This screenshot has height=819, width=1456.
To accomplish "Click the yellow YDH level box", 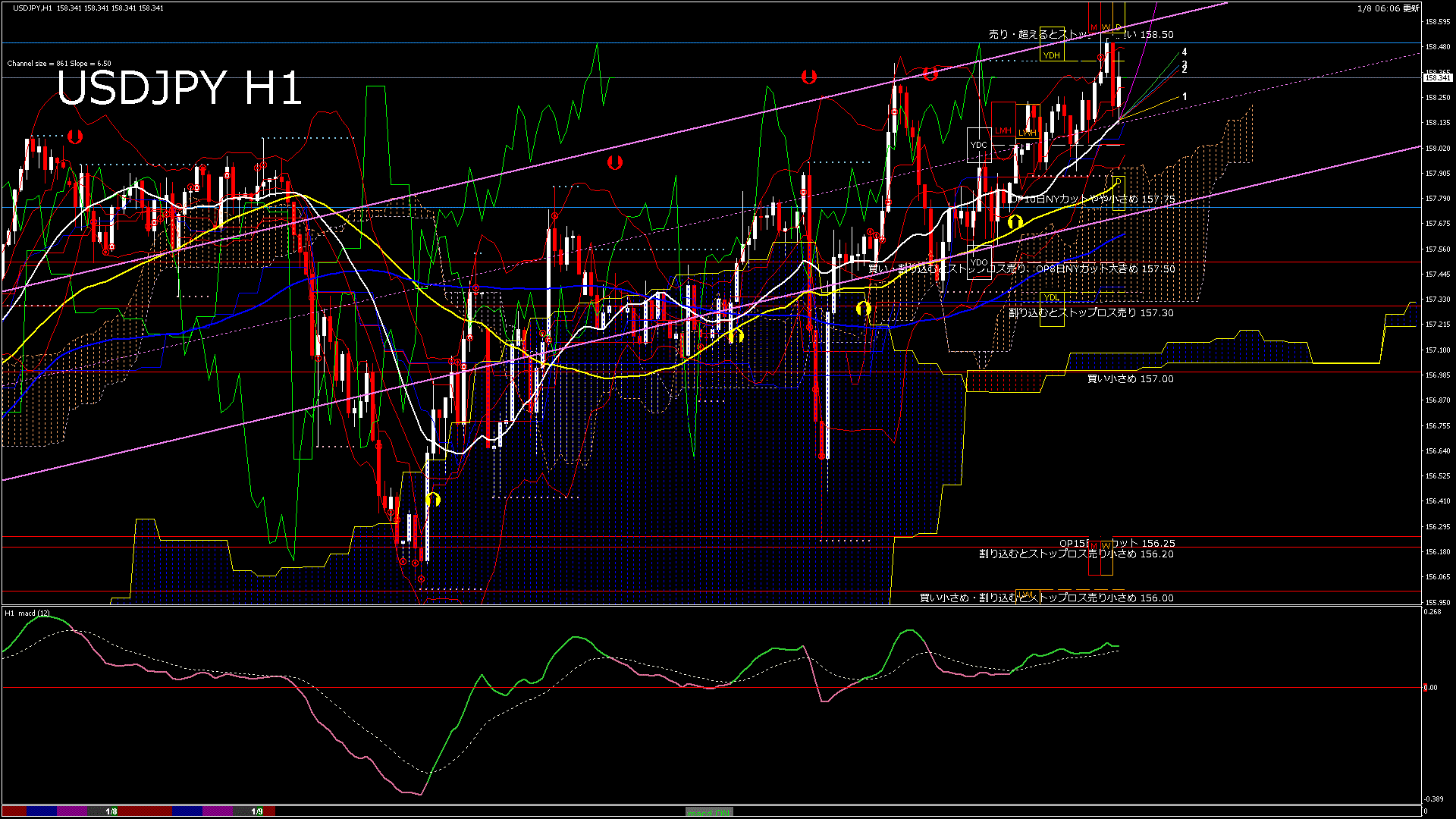I will point(1052,55).
